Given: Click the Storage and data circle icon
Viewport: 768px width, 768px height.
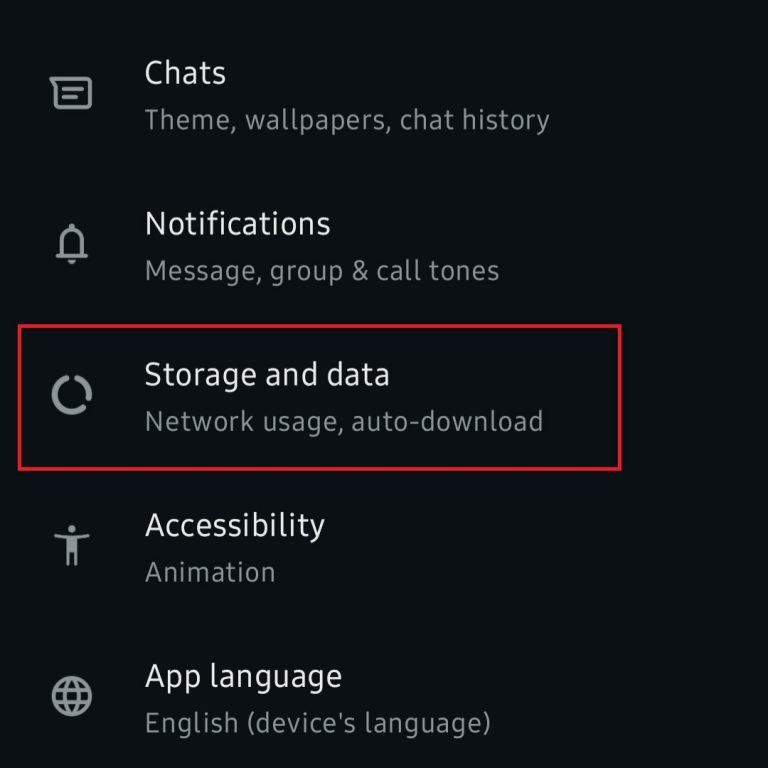Looking at the screenshot, I should (x=72, y=395).
